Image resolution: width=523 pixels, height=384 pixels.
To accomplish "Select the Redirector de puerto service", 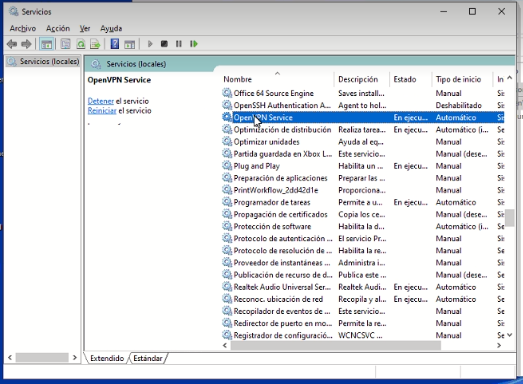I will (363, 323).
